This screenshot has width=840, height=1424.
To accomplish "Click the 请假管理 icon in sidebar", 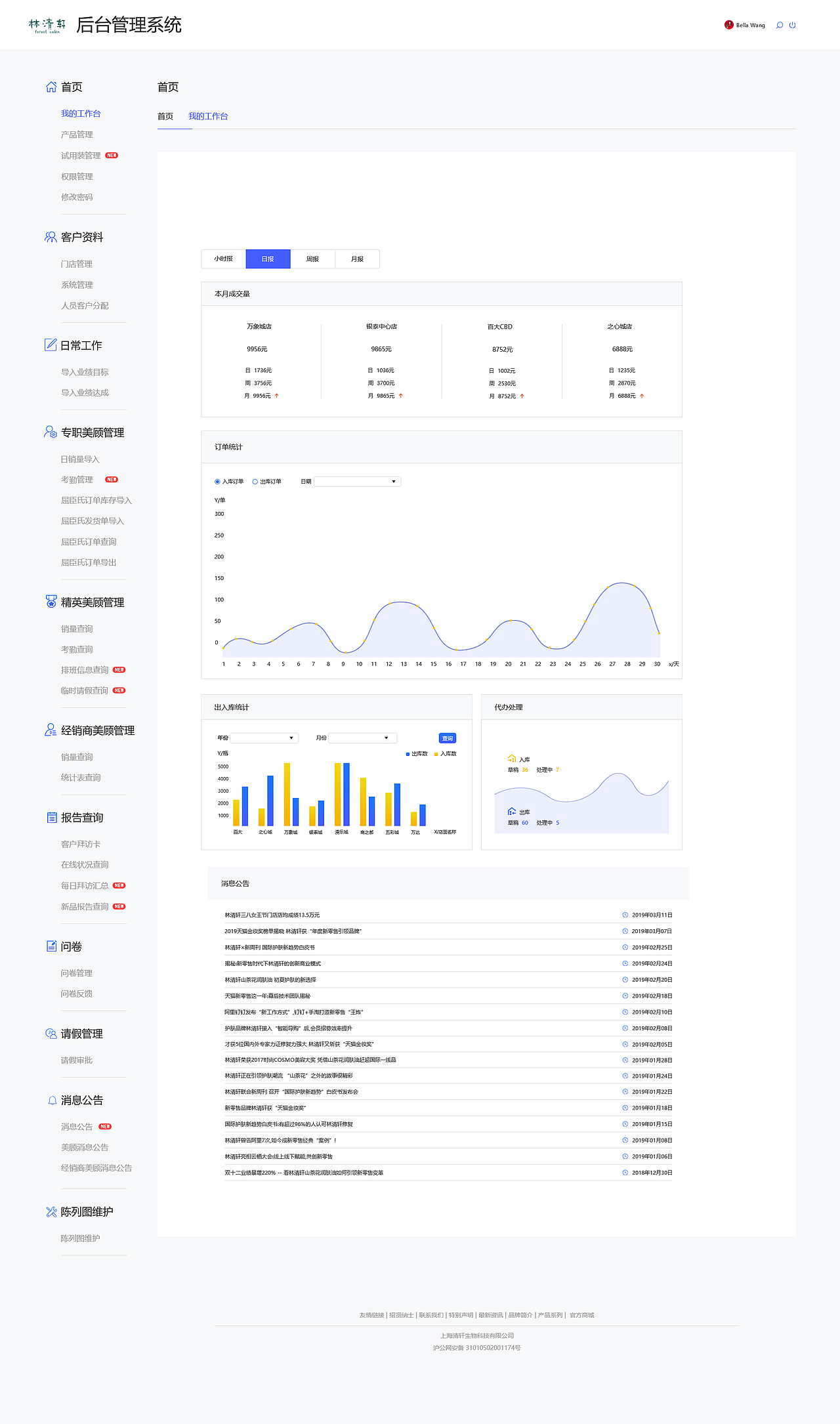I will [x=51, y=1034].
